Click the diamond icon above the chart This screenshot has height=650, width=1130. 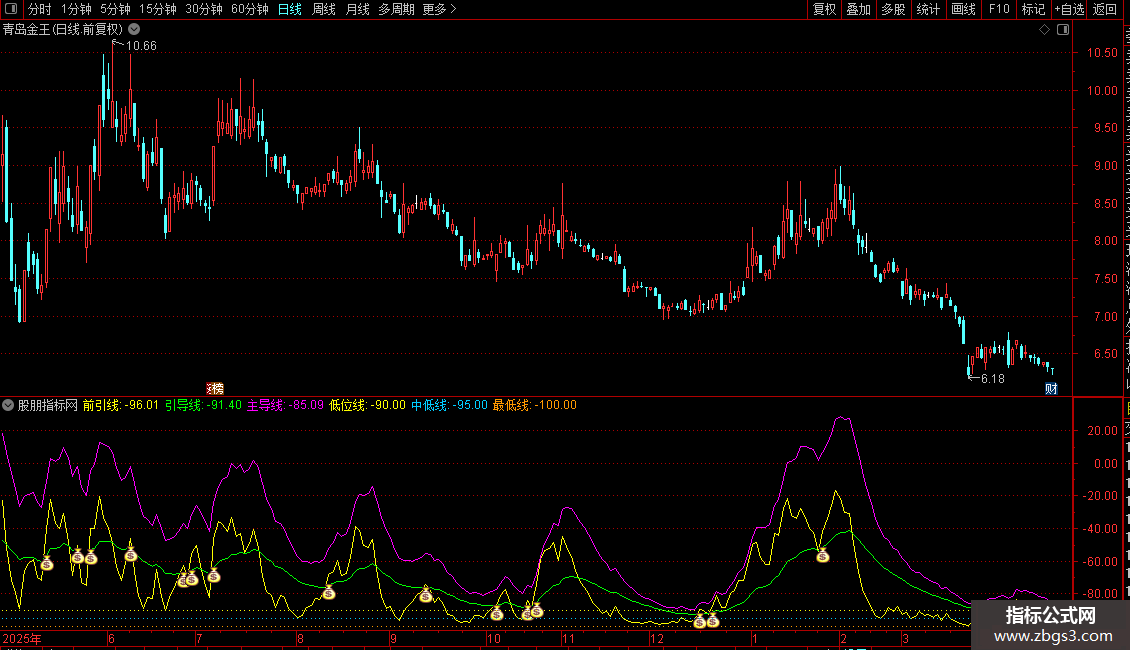click(1044, 30)
